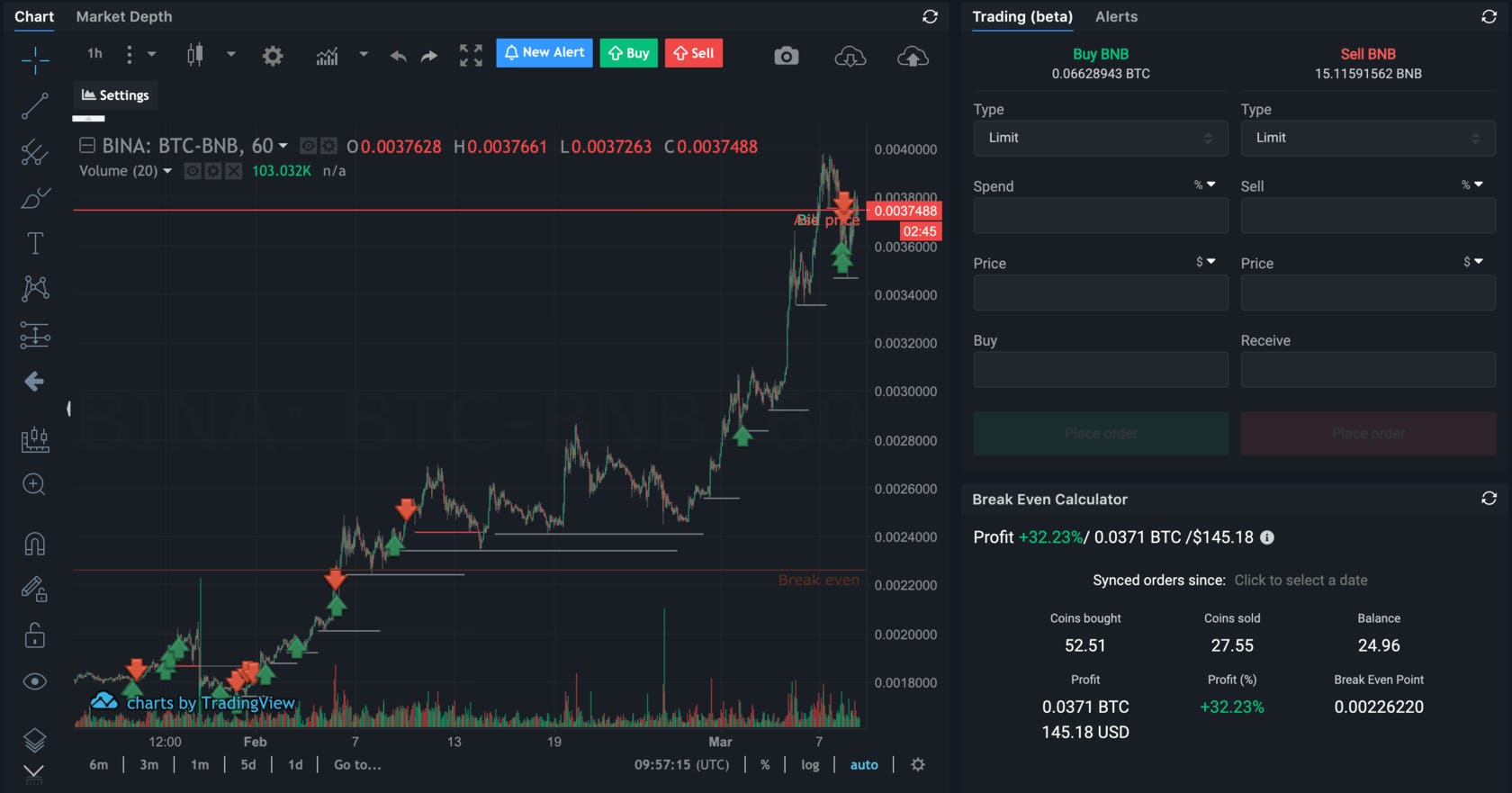Viewport: 1512px width, 793px height.
Task: Activate the zoom in tool
Action: click(34, 484)
